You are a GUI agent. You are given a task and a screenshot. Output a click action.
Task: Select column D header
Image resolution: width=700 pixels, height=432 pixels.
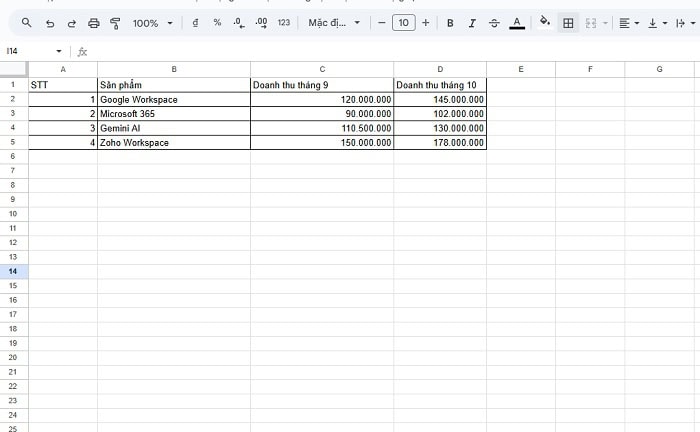[440, 69]
